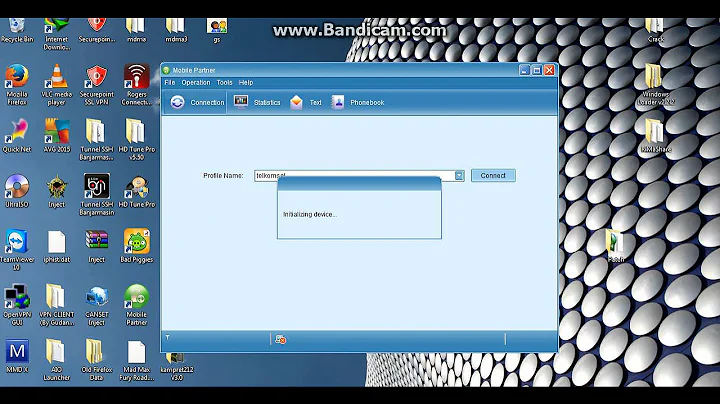Image resolution: width=720 pixels, height=404 pixels.
Task: Select the HD Tune Pro shortcut icon
Action: click(136, 191)
